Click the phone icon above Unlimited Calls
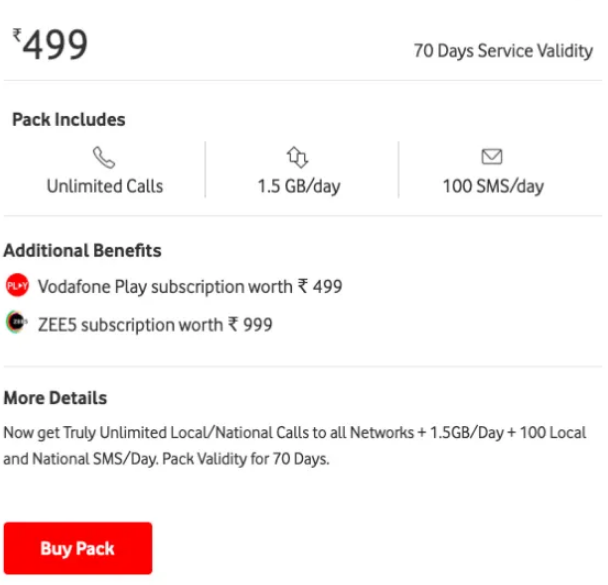 [x=104, y=158]
